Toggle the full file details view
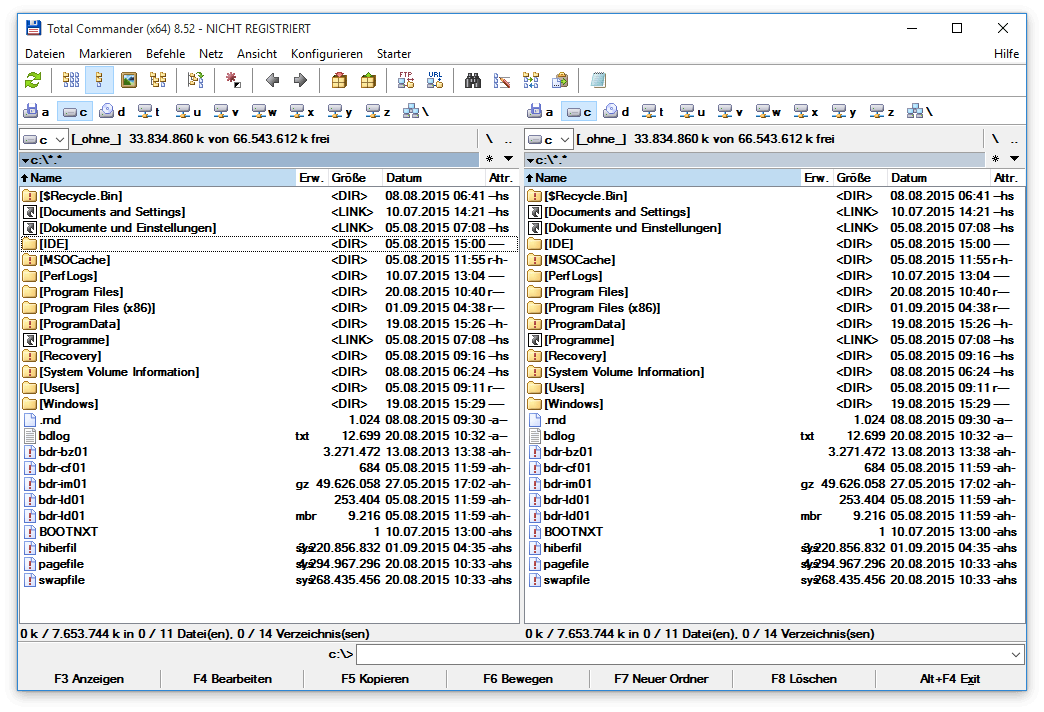The width and height of the screenshot is (1044, 712). tap(99, 81)
